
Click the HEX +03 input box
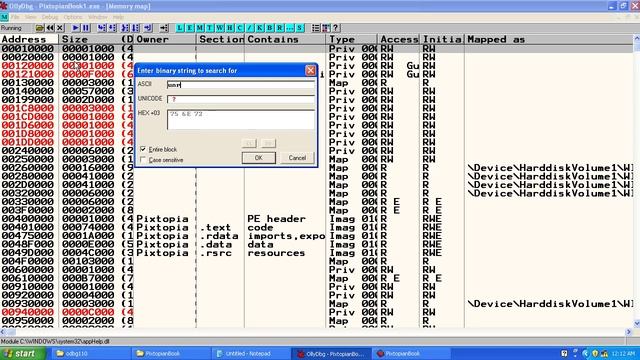pos(241,120)
